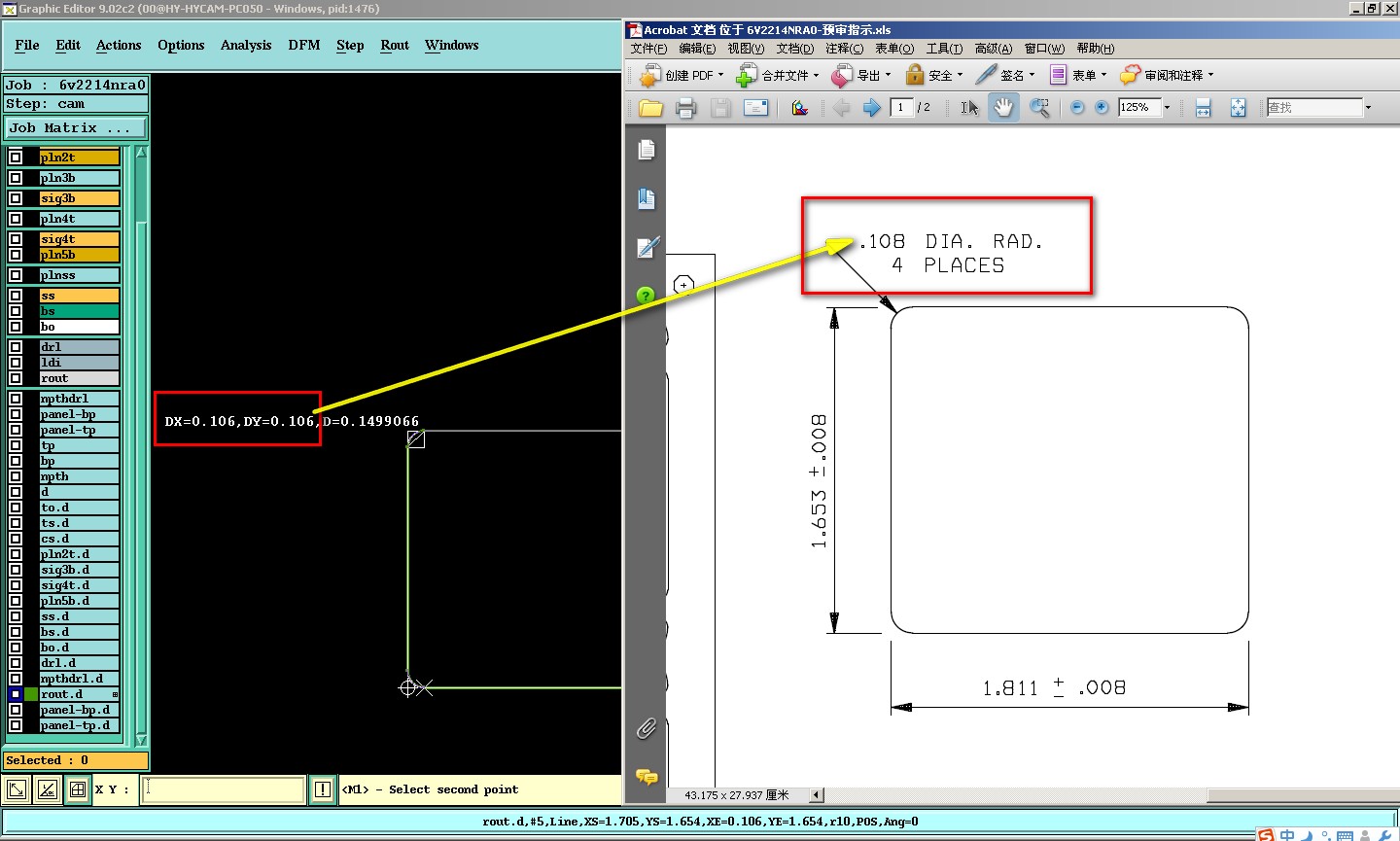
Task: Toggle checkbox for rout.d layer
Action: point(16,694)
